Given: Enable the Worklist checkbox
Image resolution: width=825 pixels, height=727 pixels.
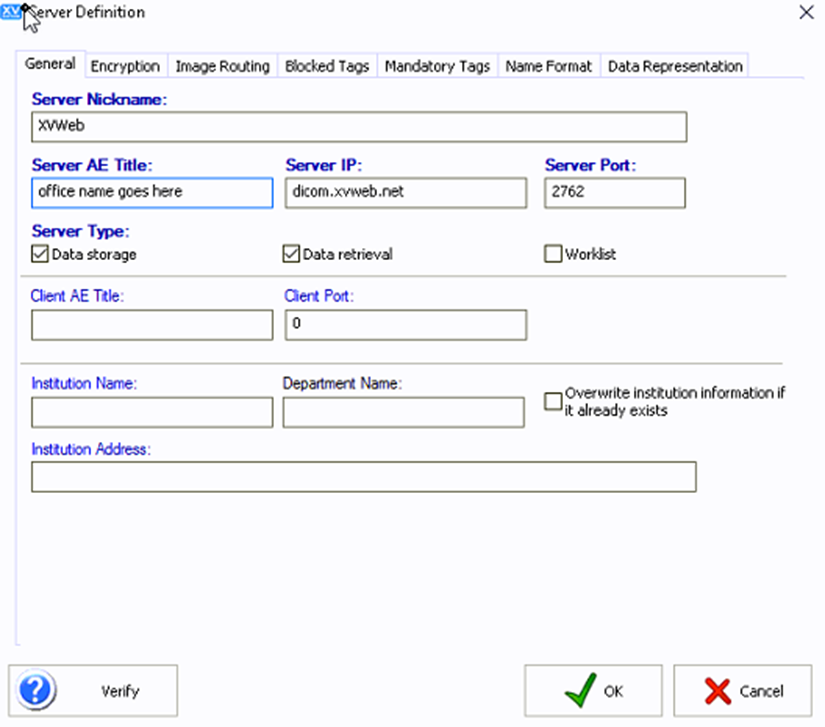Looking at the screenshot, I should click(553, 254).
